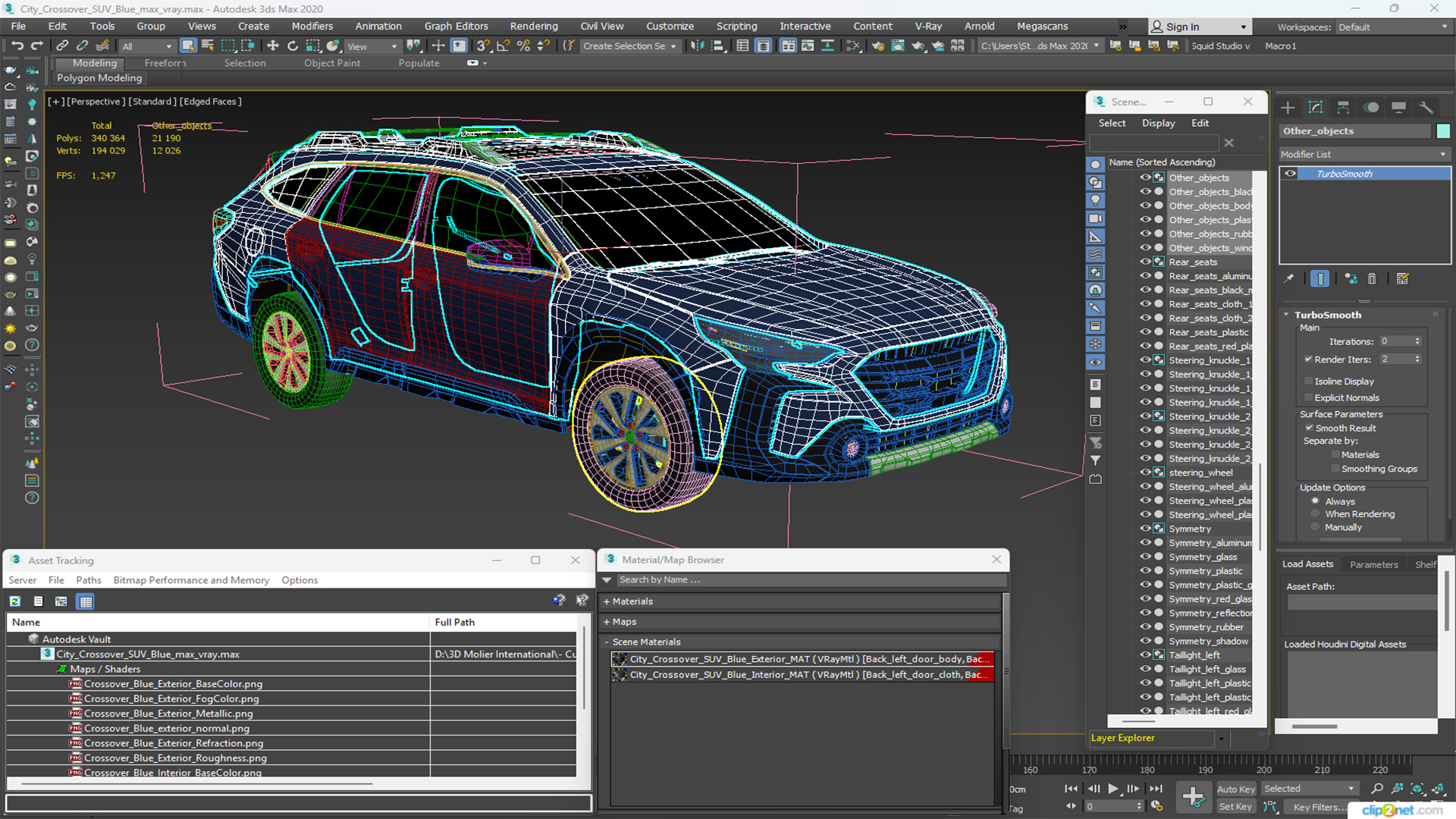Click Set Key button

[x=1235, y=807]
